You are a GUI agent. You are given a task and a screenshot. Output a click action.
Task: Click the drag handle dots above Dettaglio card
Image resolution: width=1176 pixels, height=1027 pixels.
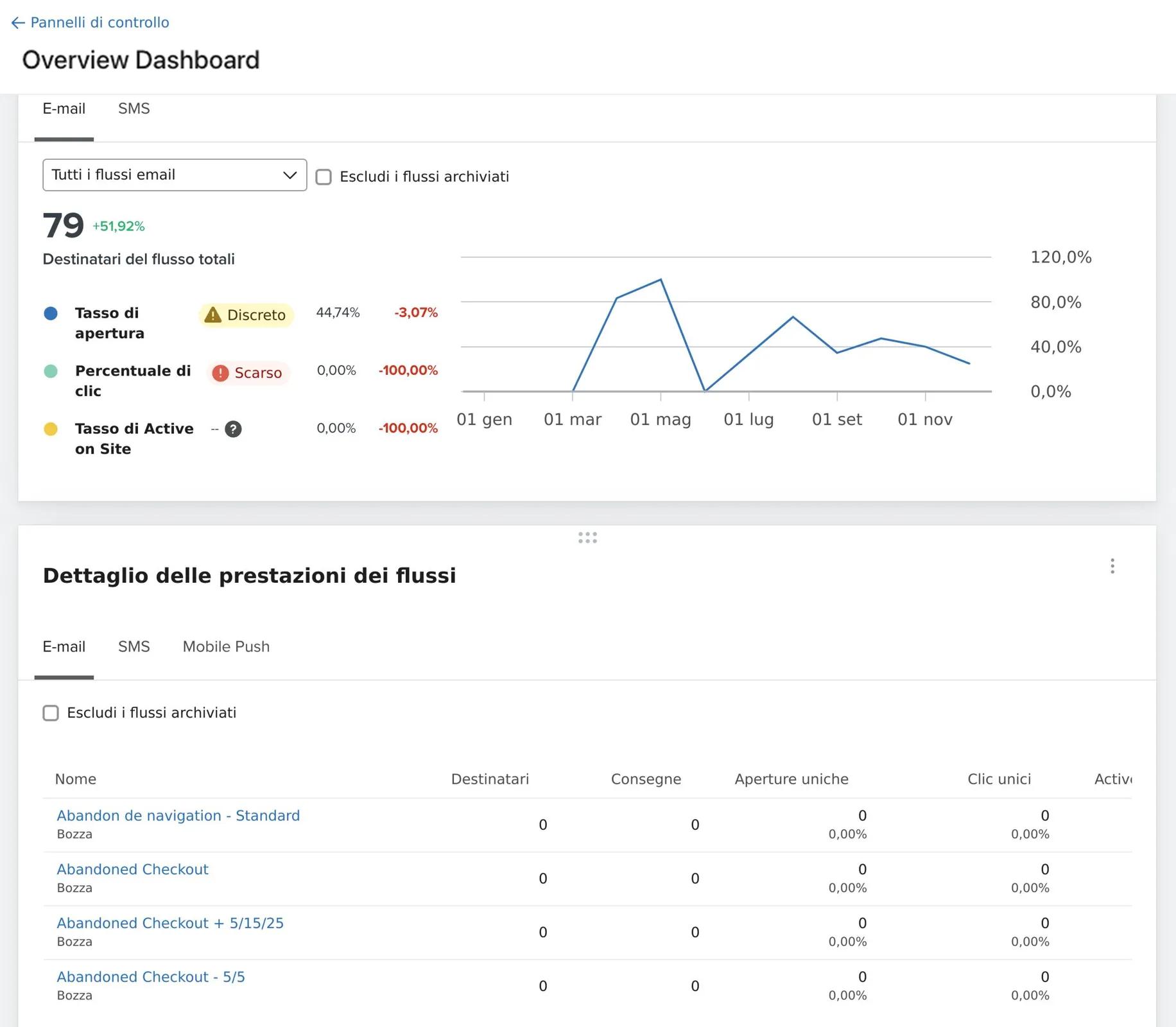[x=587, y=538]
